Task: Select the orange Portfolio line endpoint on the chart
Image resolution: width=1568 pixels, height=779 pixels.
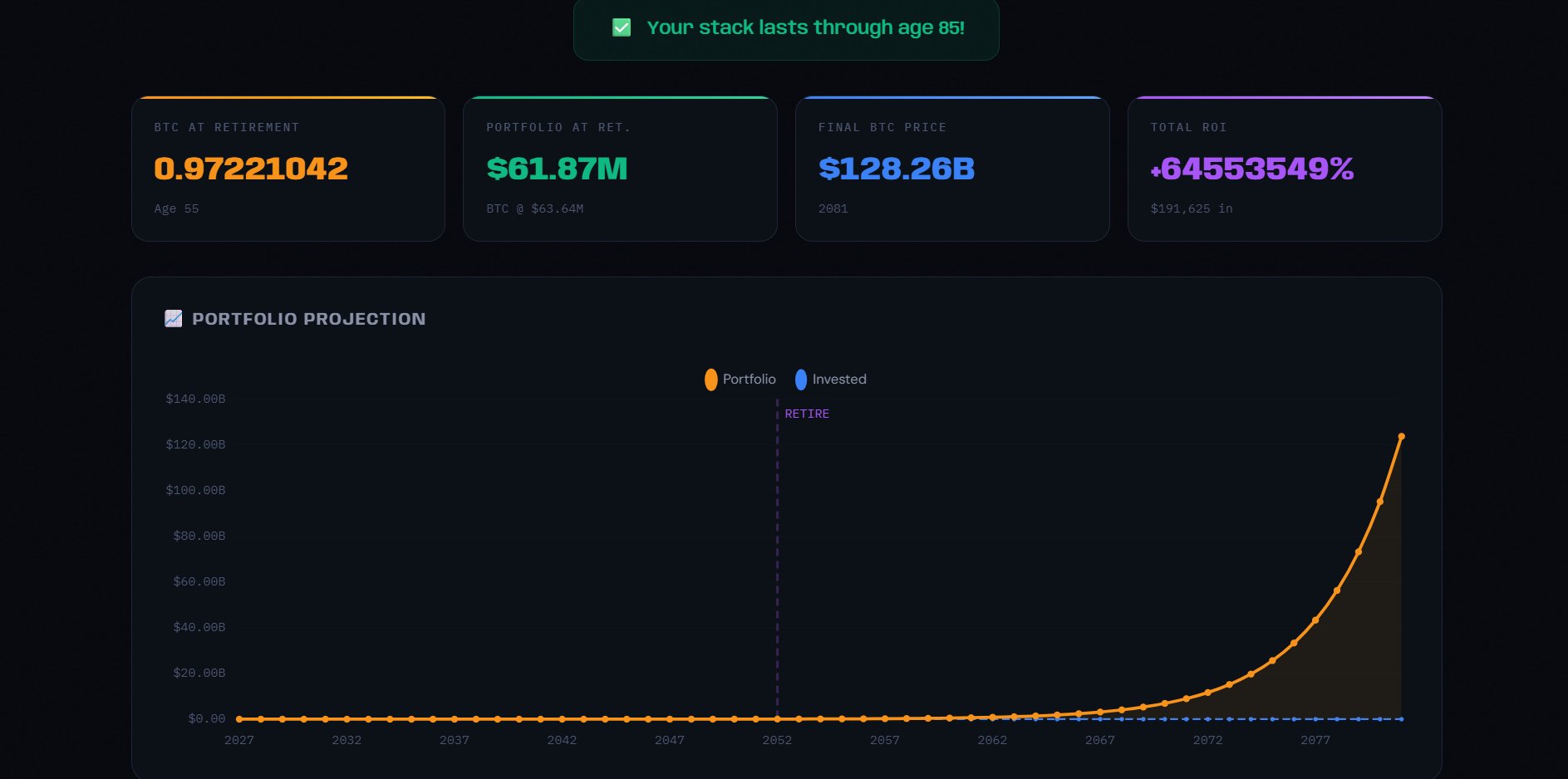Action: (x=1401, y=436)
